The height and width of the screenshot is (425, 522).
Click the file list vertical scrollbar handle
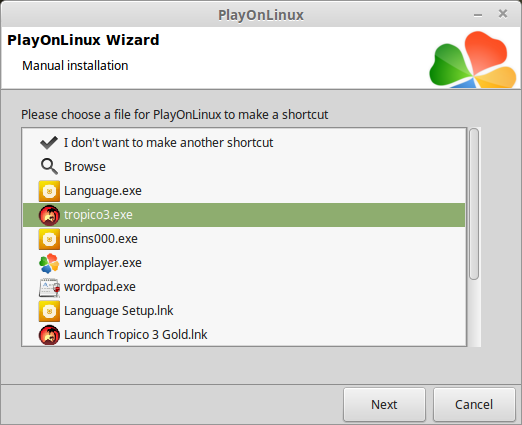point(474,204)
